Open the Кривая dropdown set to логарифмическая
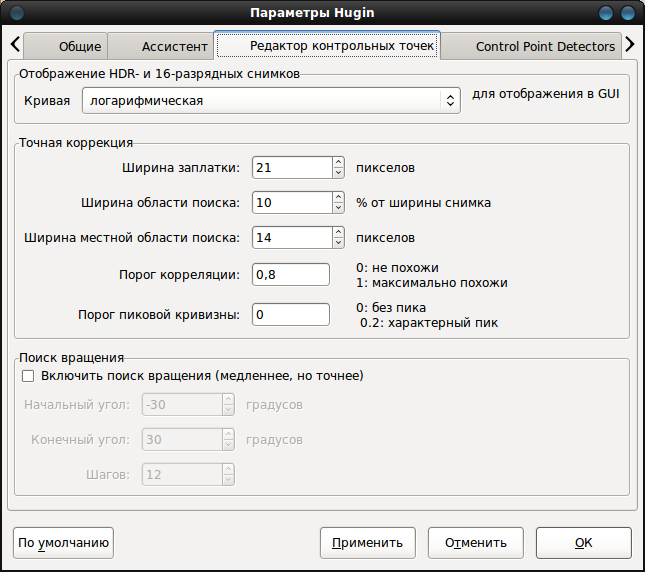 271,100
